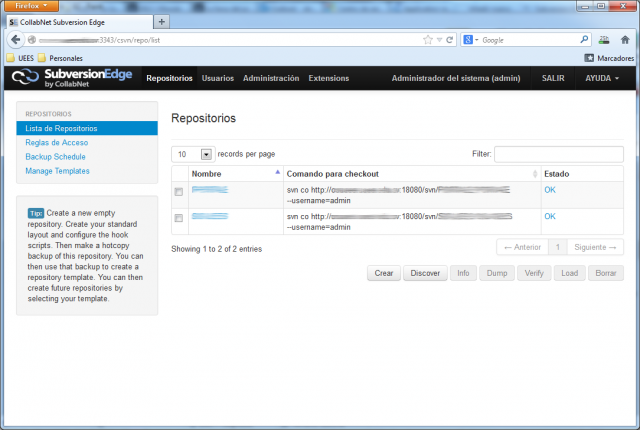Click the Subversion Edge logo
The image size is (640, 430).
pyautogui.click(x=72, y=78)
